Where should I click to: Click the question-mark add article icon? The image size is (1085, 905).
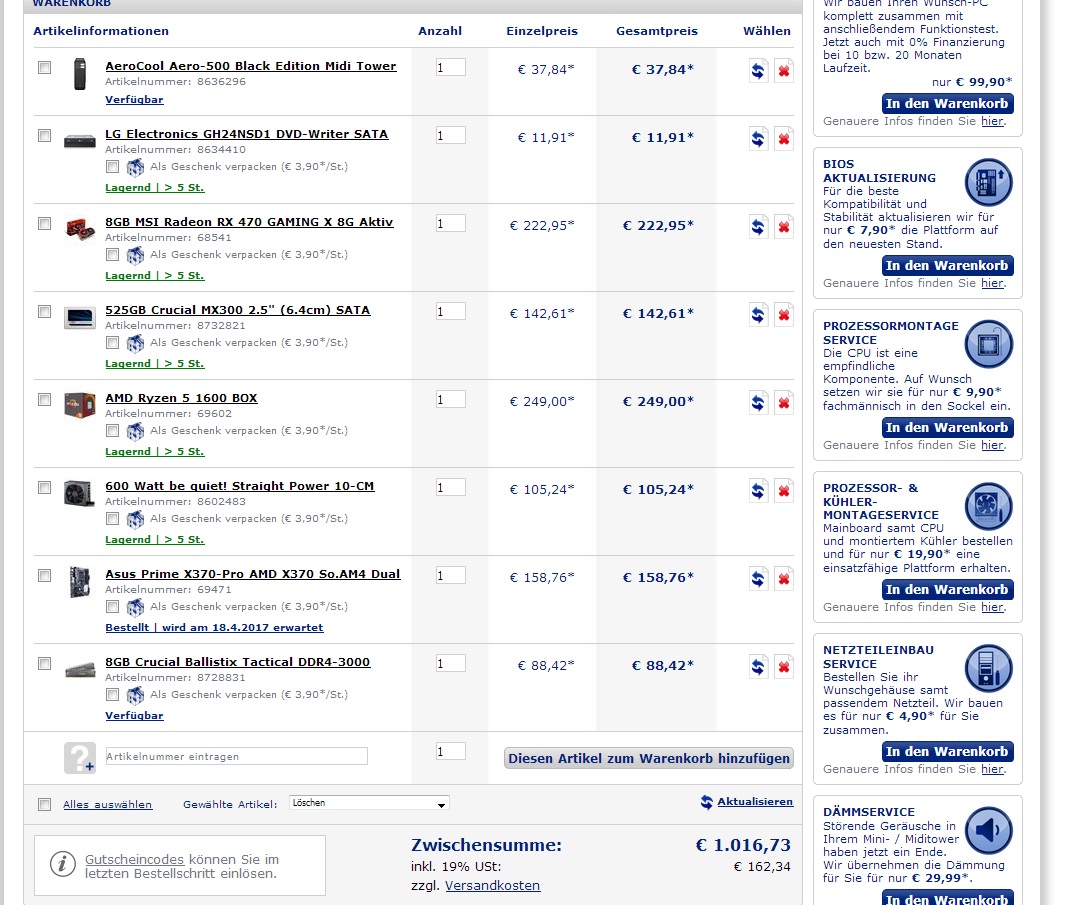80,758
